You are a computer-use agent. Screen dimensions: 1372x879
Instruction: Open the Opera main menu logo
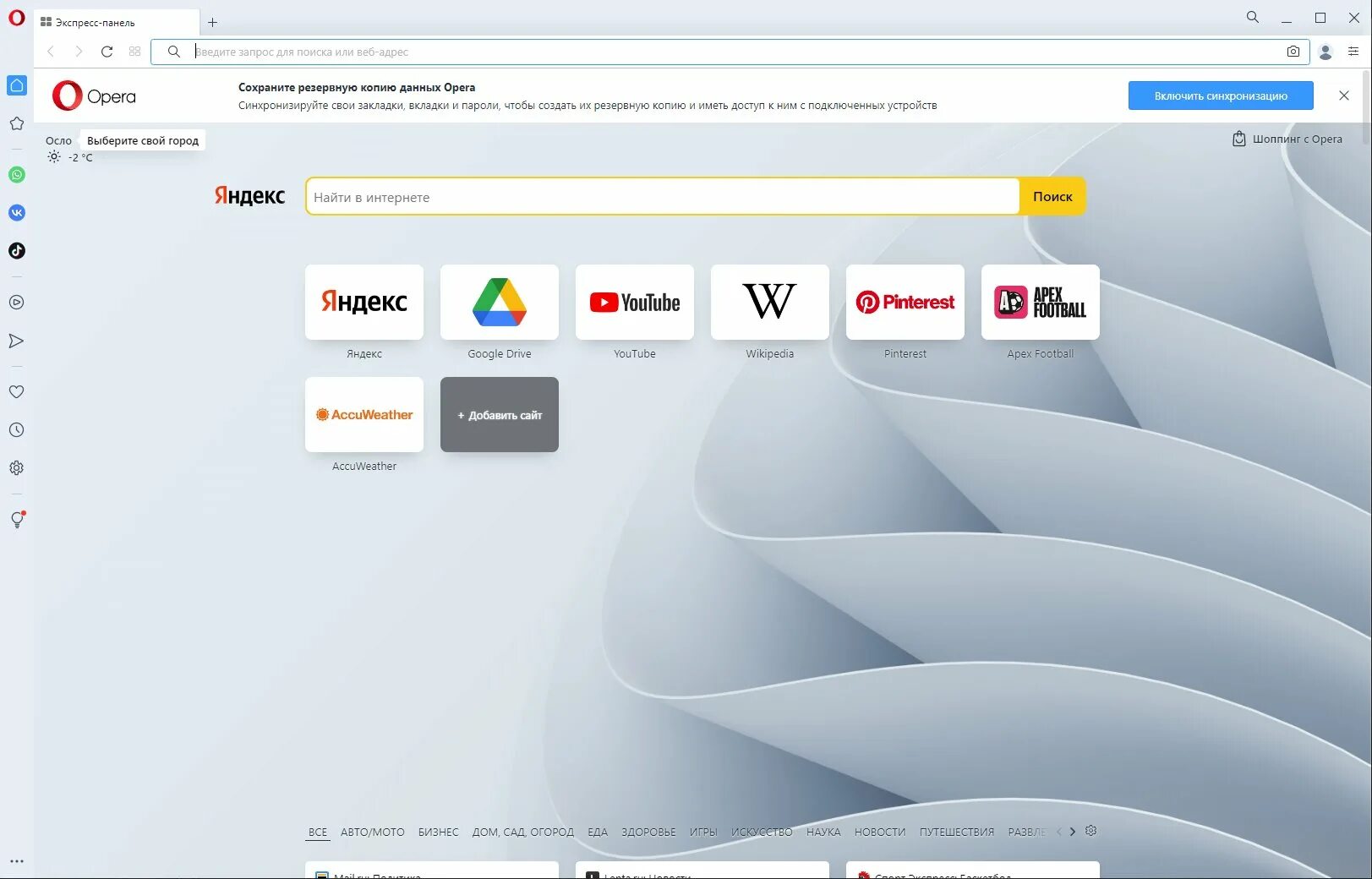click(16, 17)
